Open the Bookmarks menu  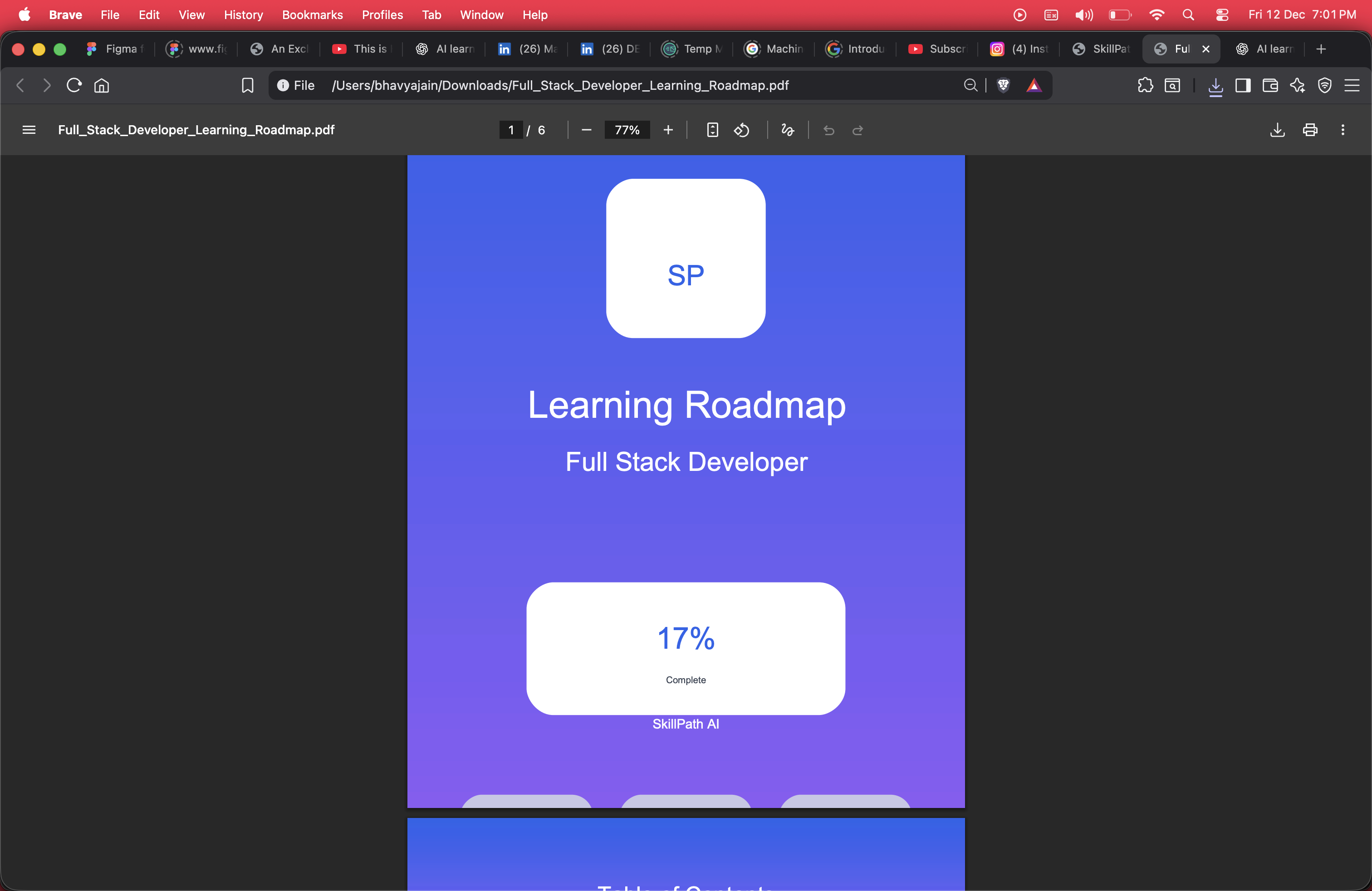coord(312,15)
